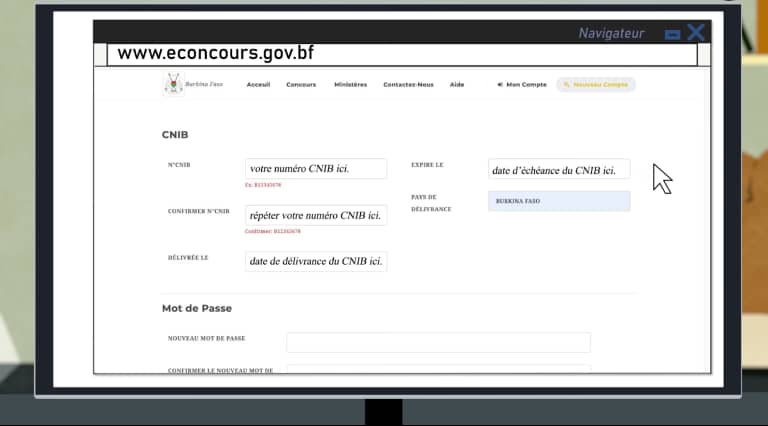Click into the N°CNIB number field
Viewport: 768px width, 426px height.
316,169
